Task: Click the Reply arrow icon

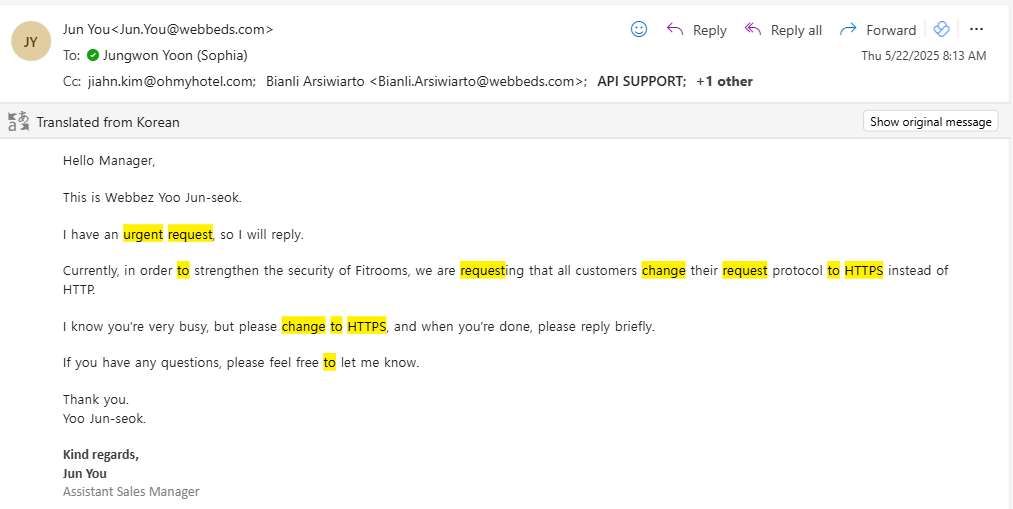Action: (x=675, y=29)
